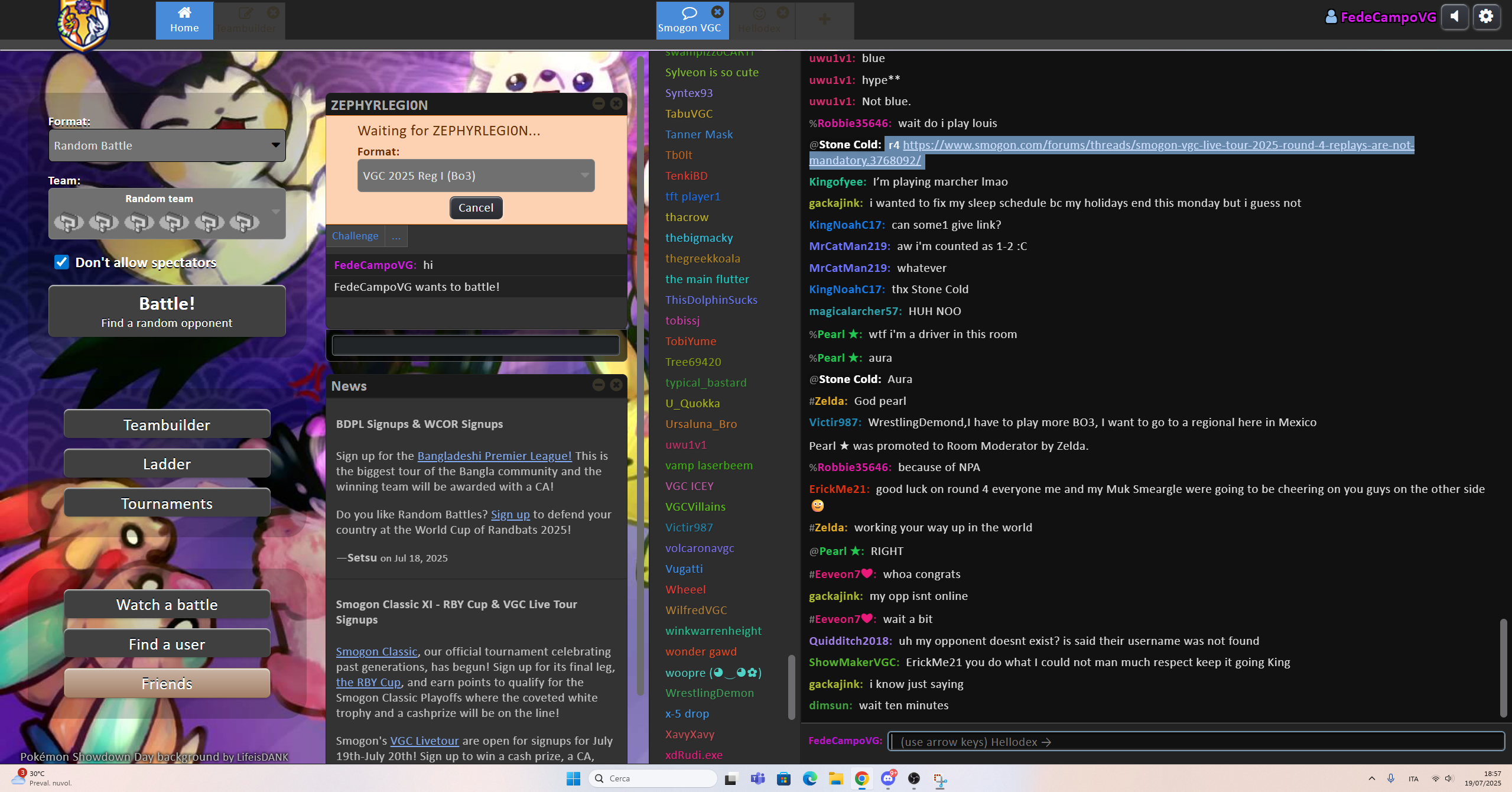The height and width of the screenshot is (792, 1512).
Task: Open the Windows Start menu
Action: coord(573,778)
